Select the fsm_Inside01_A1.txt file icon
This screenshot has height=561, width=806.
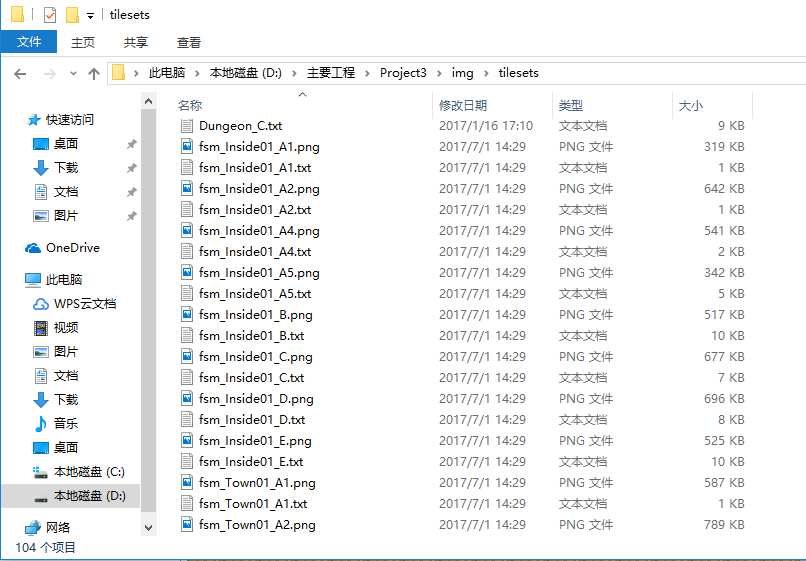click(188, 168)
